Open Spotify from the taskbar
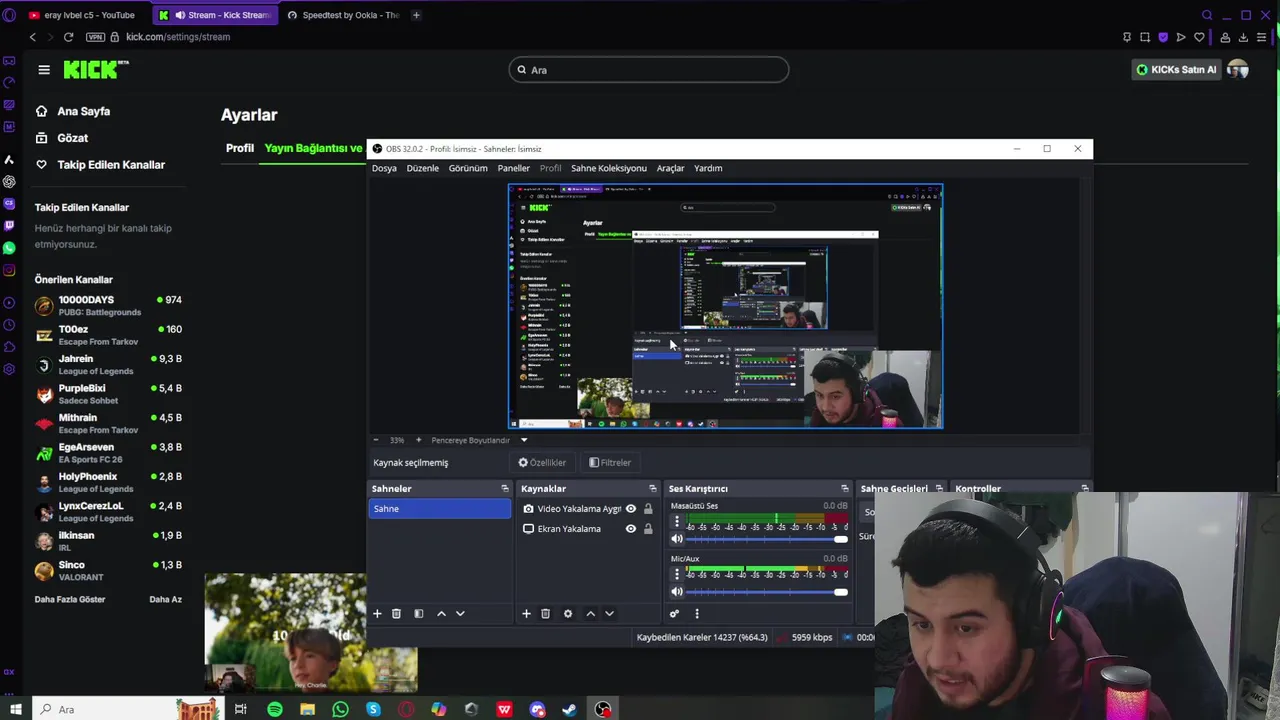Image resolution: width=1280 pixels, height=720 pixels. click(x=275, y=709)
